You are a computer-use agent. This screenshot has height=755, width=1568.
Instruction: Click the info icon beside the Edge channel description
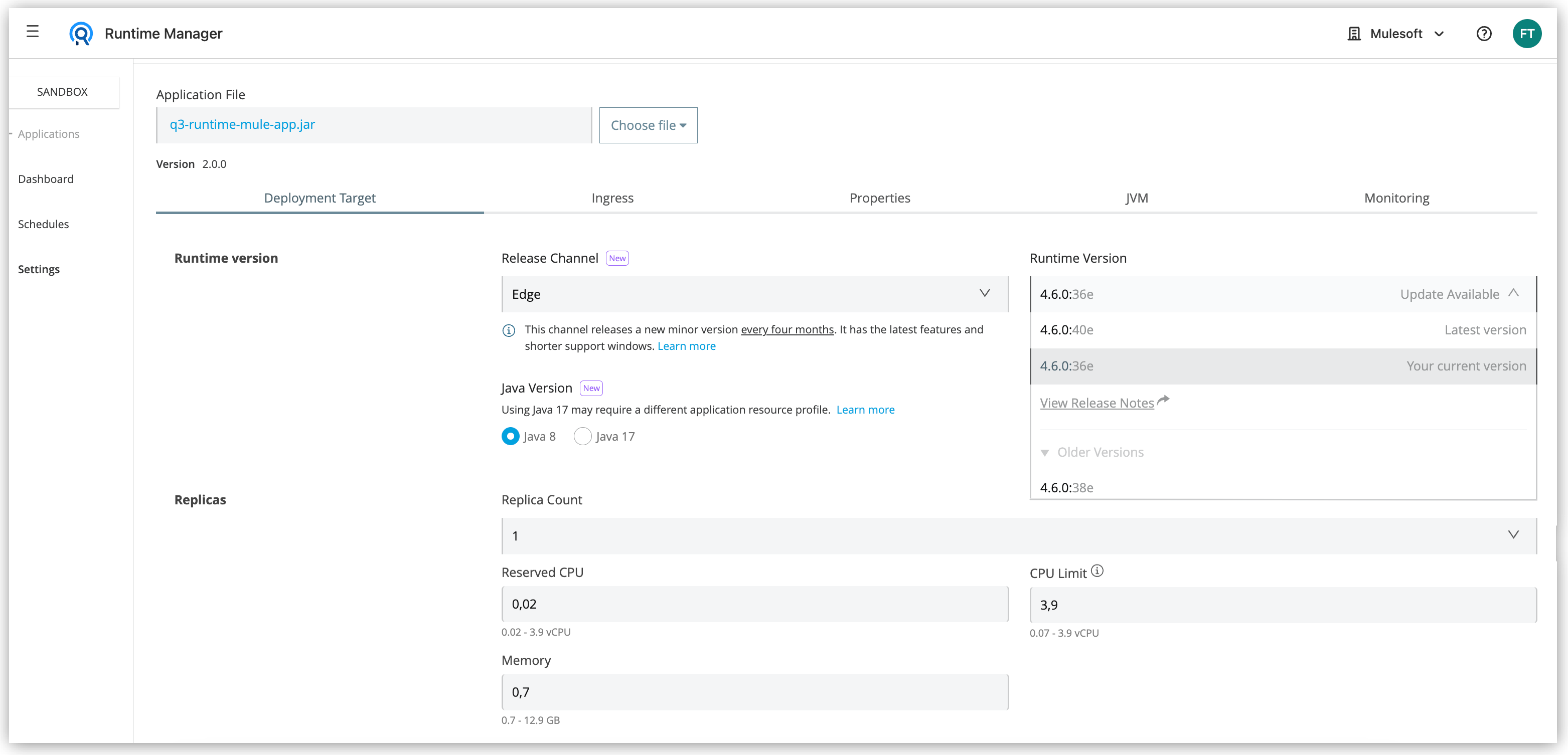click(x=509, y=330)
